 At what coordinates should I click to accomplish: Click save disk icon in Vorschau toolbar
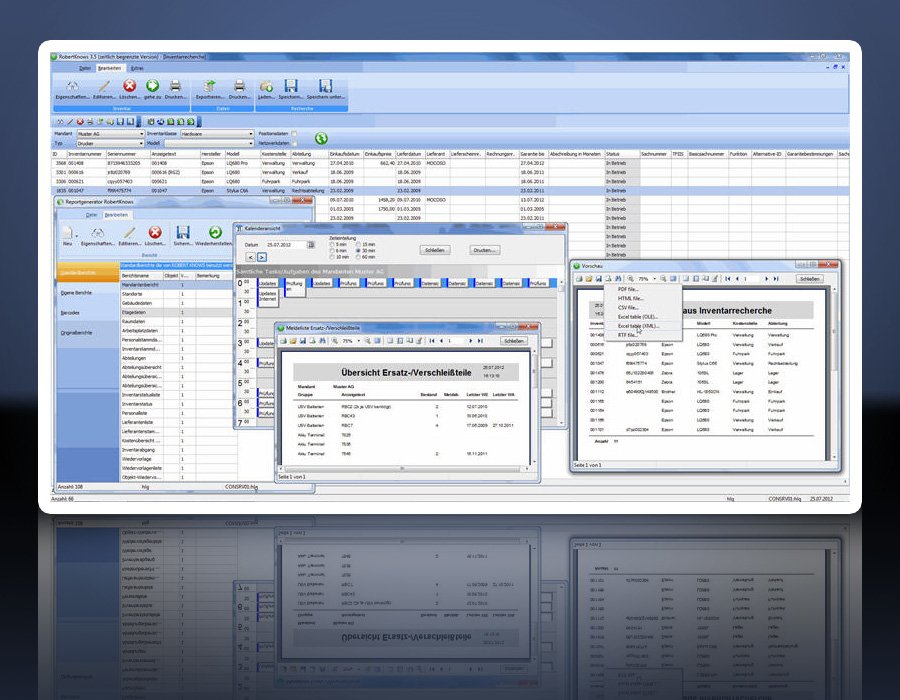pyautogui.click(x=598, y=279)
